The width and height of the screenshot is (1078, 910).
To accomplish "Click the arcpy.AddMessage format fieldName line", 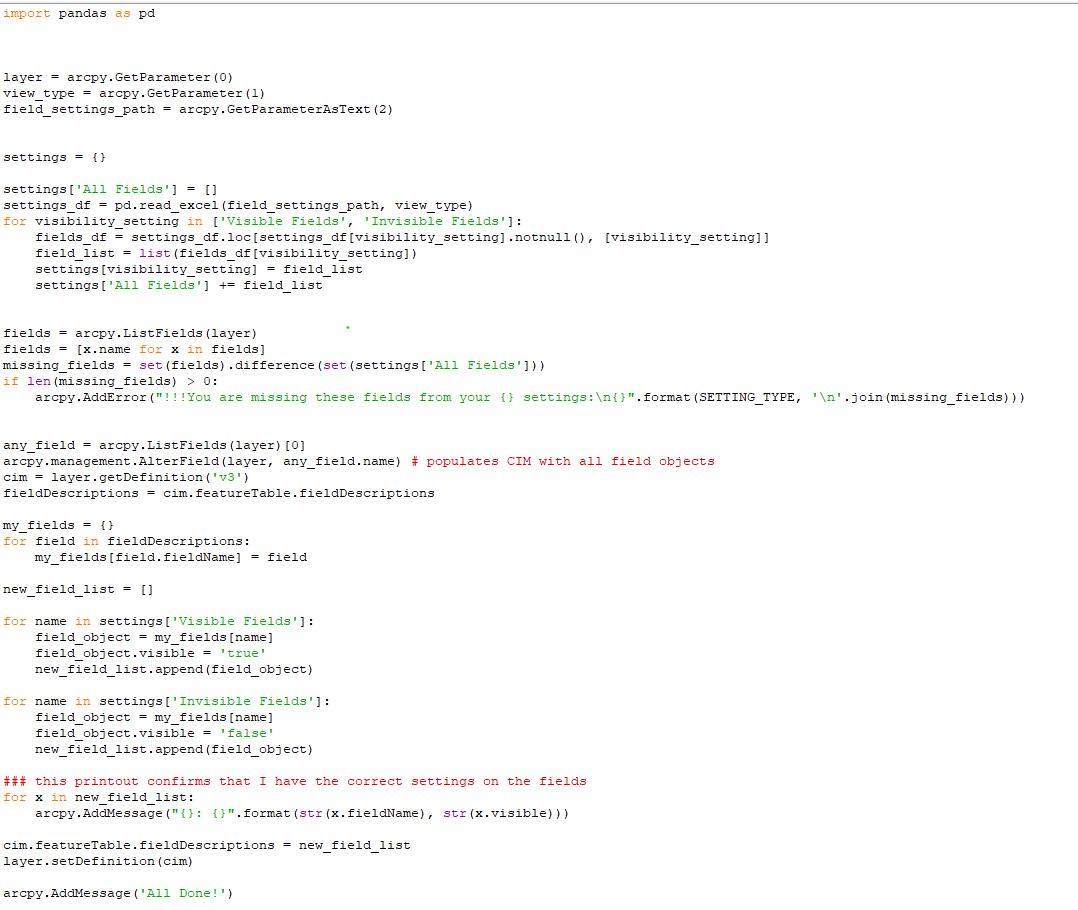I will point(302,813).
